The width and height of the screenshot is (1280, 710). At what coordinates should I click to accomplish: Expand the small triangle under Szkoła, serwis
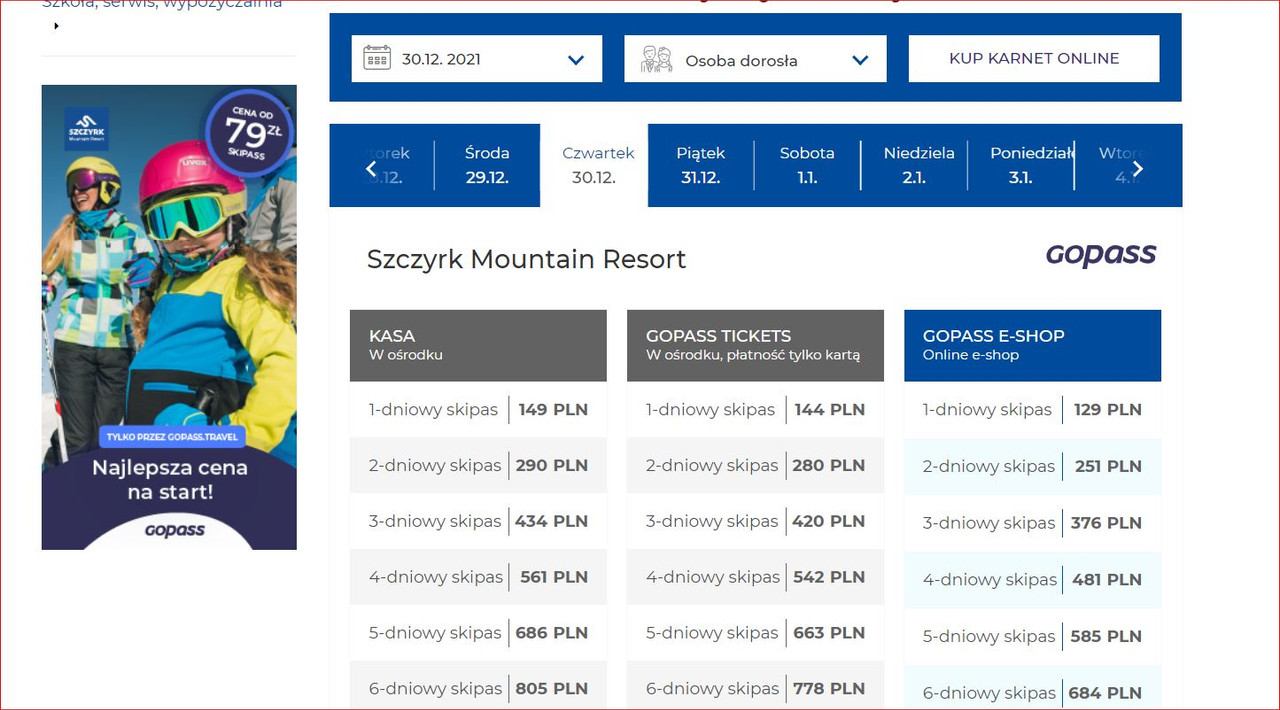tap(56, 26)
